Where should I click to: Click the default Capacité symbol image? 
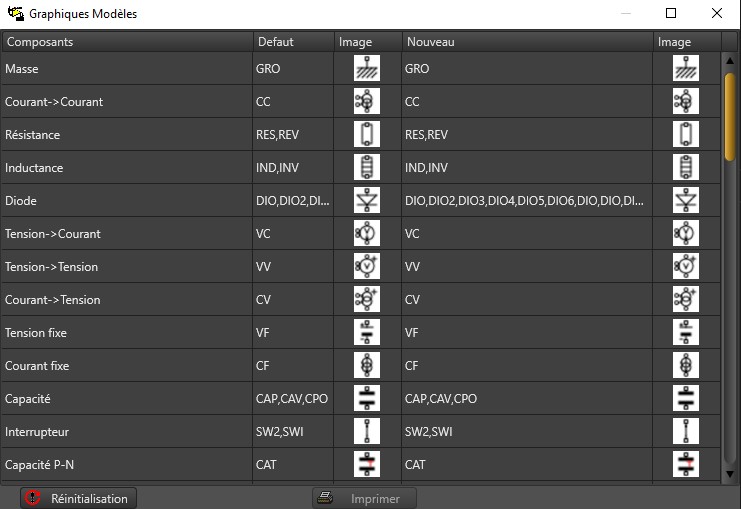pos(367,398)
